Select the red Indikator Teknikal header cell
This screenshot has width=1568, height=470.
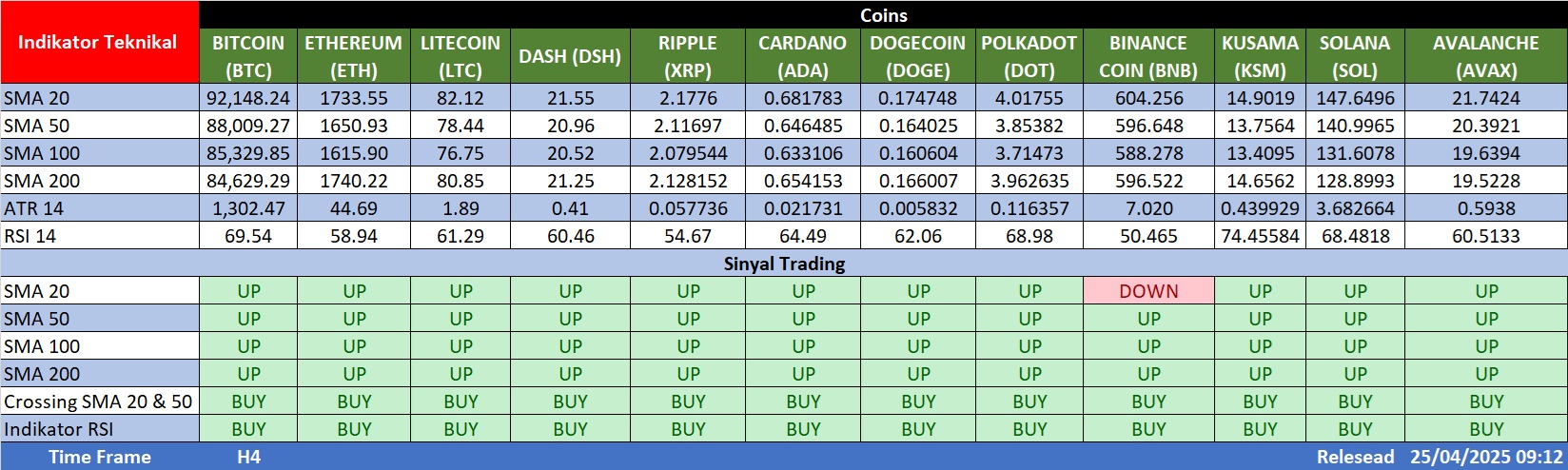pos(99,42)
